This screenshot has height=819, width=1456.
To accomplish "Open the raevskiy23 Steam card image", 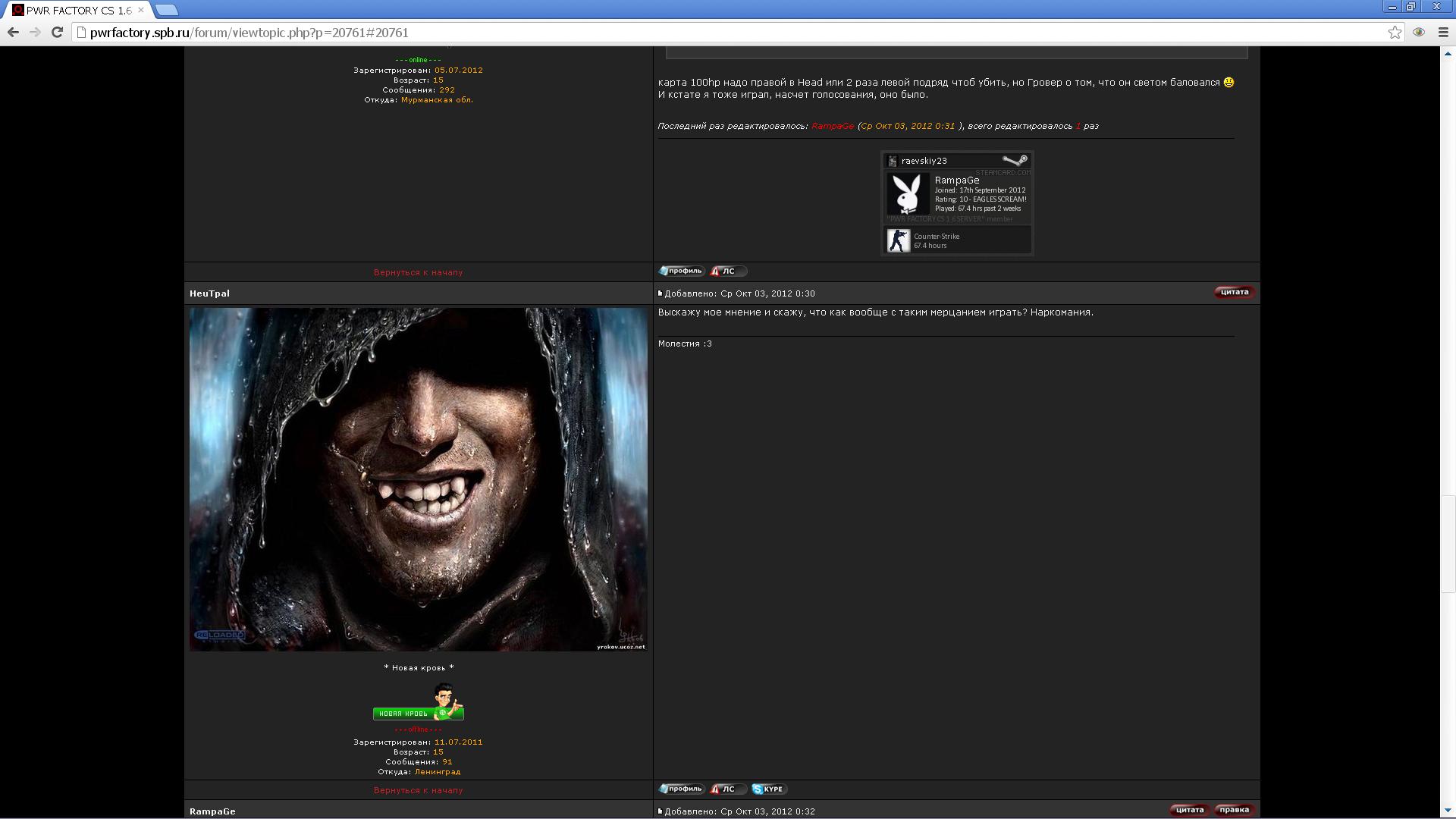I will point(957,203).
